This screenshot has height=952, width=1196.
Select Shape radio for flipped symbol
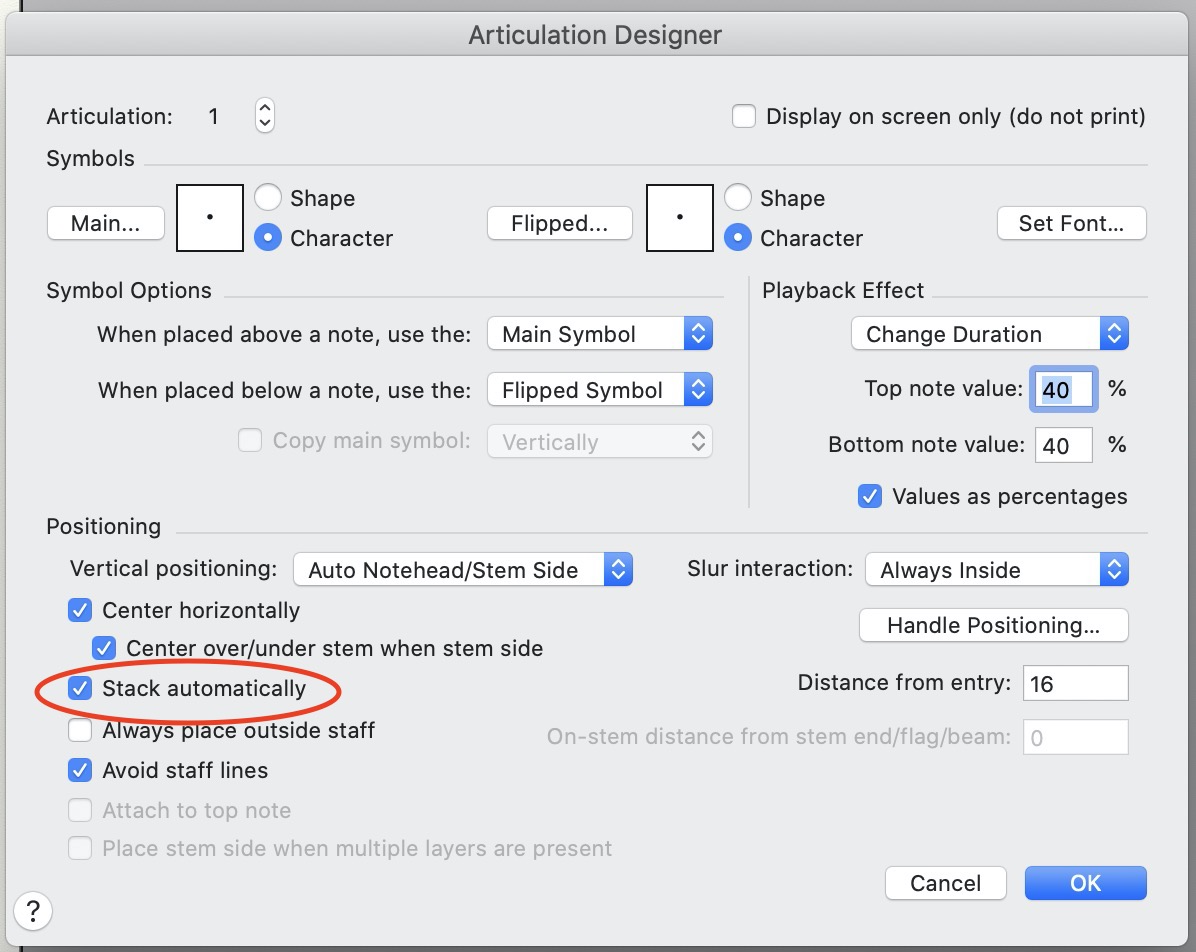(x=738, y=198)
